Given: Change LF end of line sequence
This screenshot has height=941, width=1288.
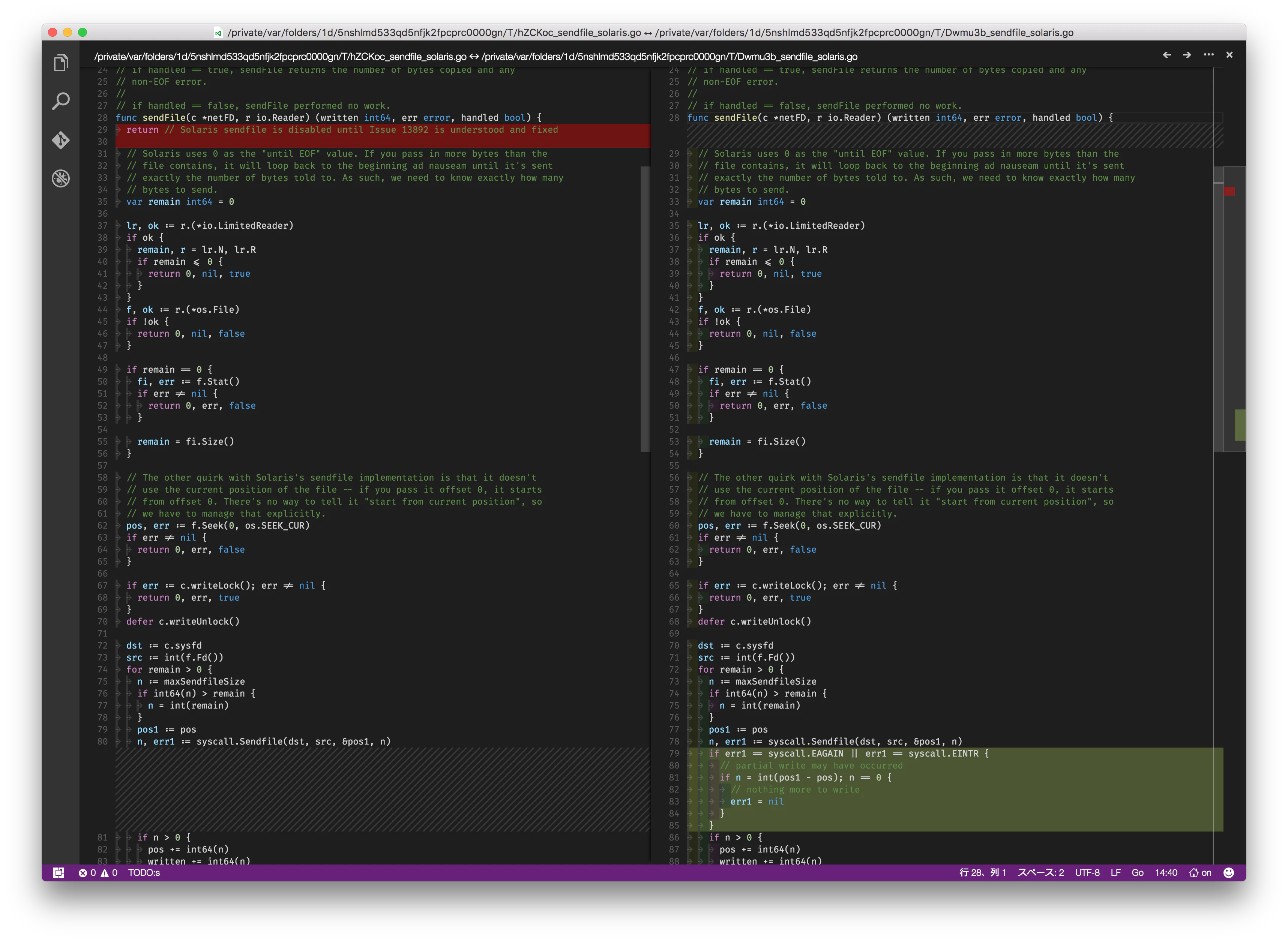Looking at the screenshot, I should coord(1115,873).
